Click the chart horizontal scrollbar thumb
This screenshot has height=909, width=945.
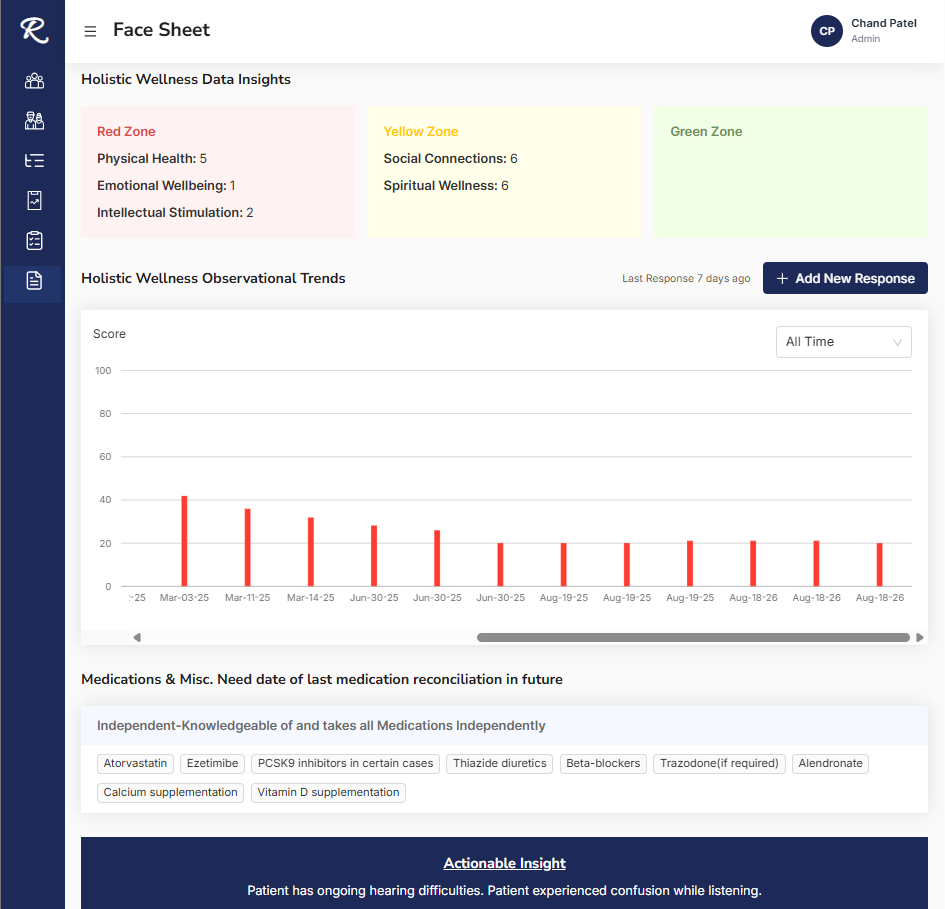[693, 637]
